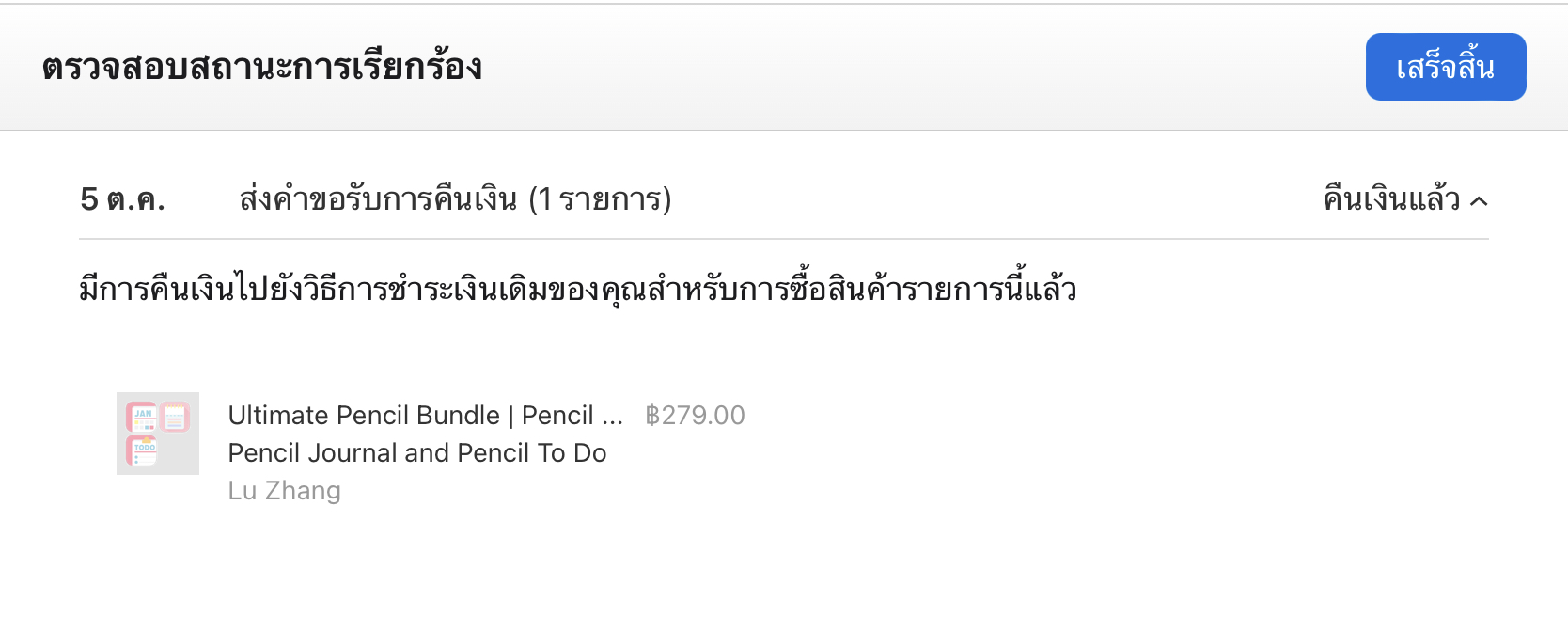Open the Ultimate Pencil Bundle title
1568x632 pixels.
point(364,415)
